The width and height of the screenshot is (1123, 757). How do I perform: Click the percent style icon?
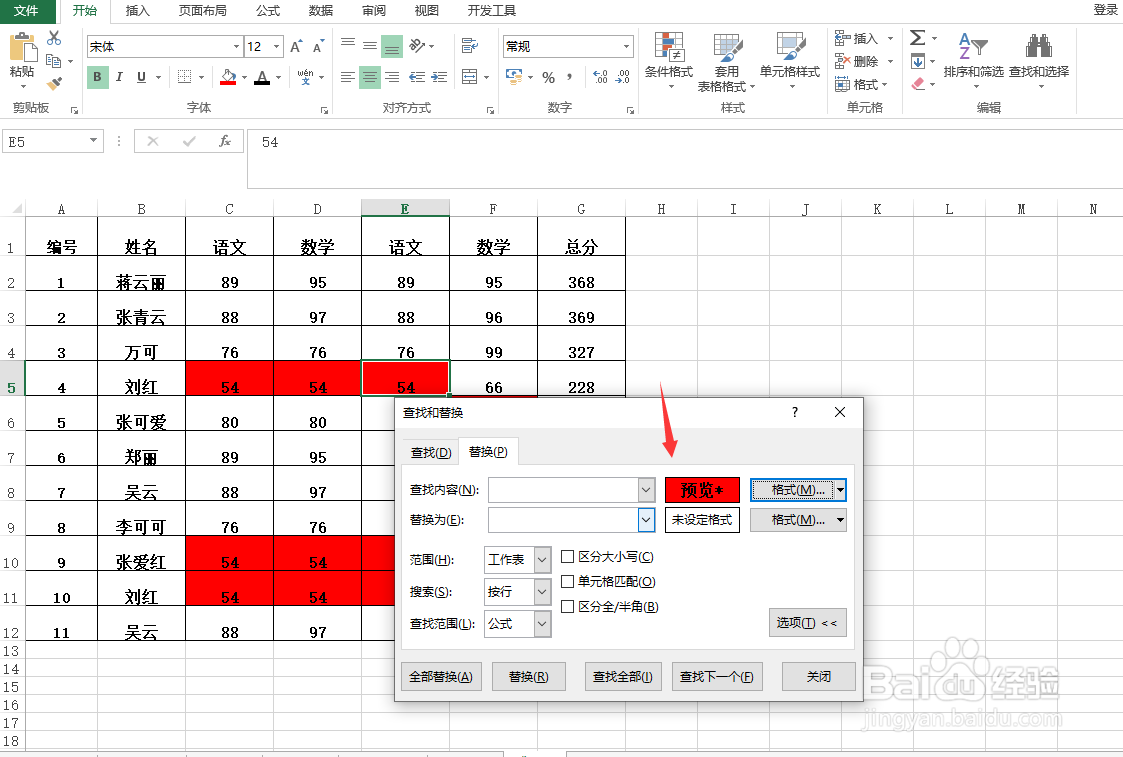(x=549, y=77)
